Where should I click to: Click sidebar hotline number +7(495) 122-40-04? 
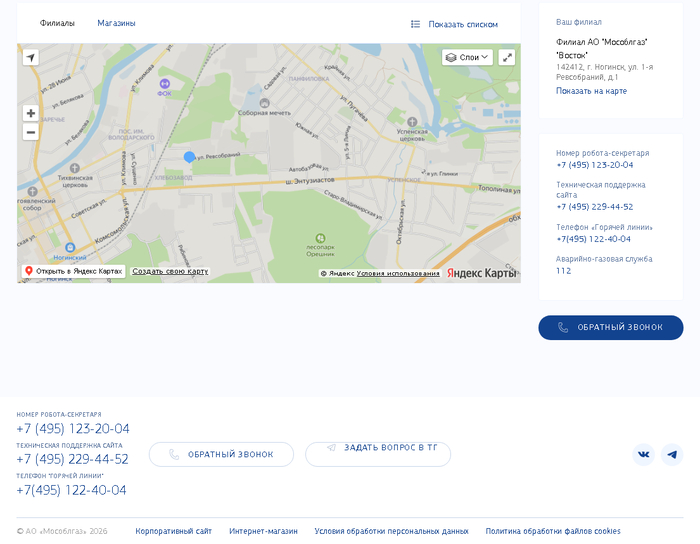[x=593, y=239]
